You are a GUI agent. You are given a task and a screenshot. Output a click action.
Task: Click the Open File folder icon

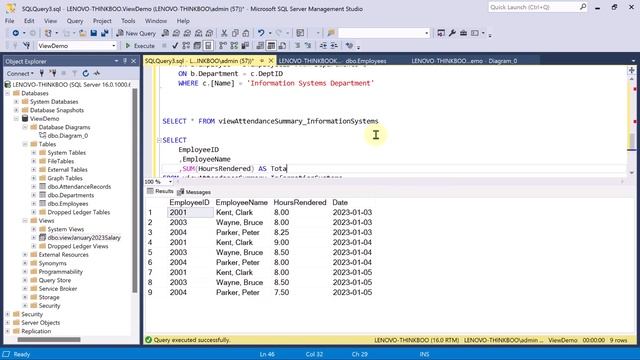83,33
